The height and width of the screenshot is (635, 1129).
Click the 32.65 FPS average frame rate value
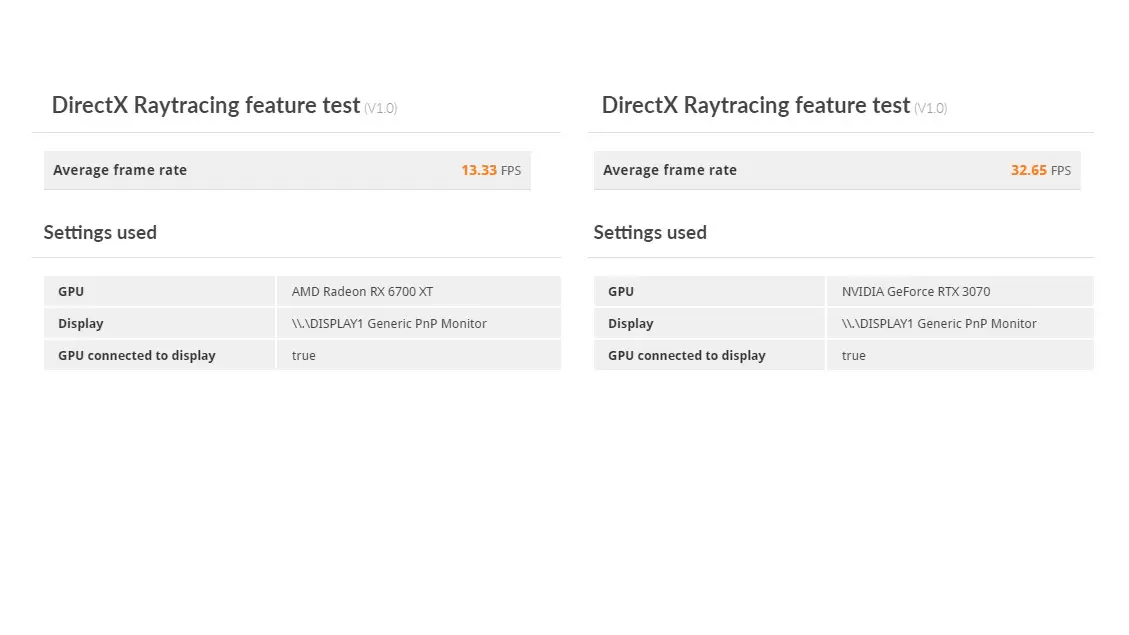click(1040, 170)
